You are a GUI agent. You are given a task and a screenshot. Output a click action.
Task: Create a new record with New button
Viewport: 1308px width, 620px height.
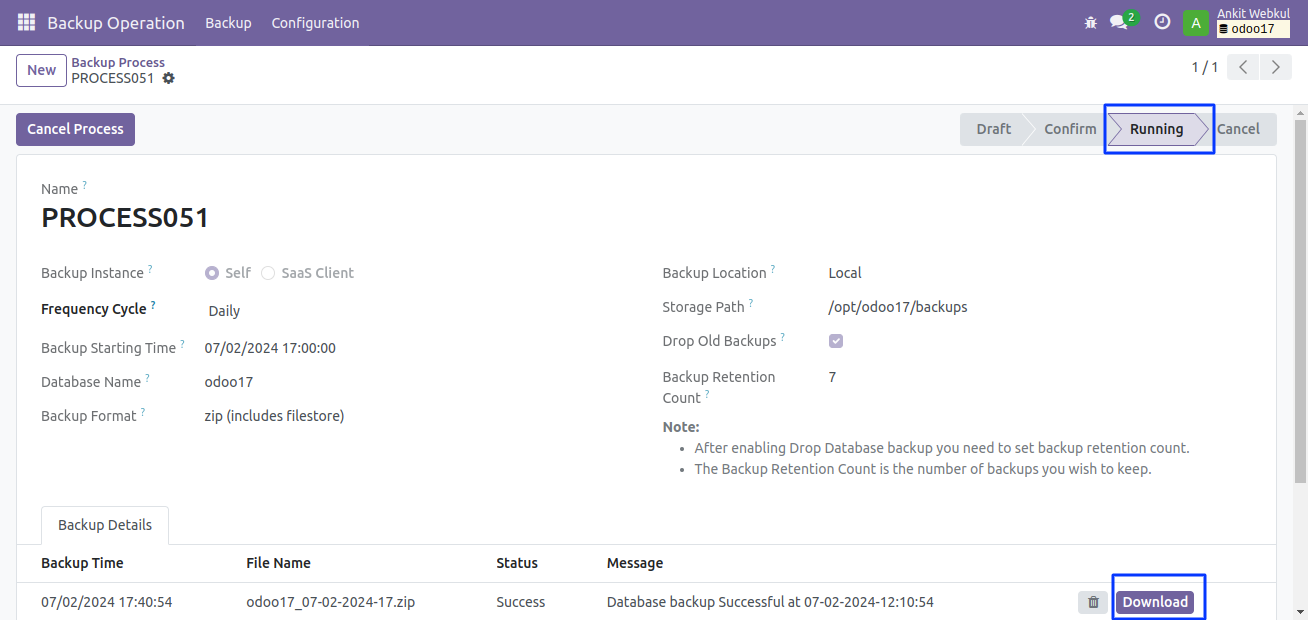click(41, 70)
